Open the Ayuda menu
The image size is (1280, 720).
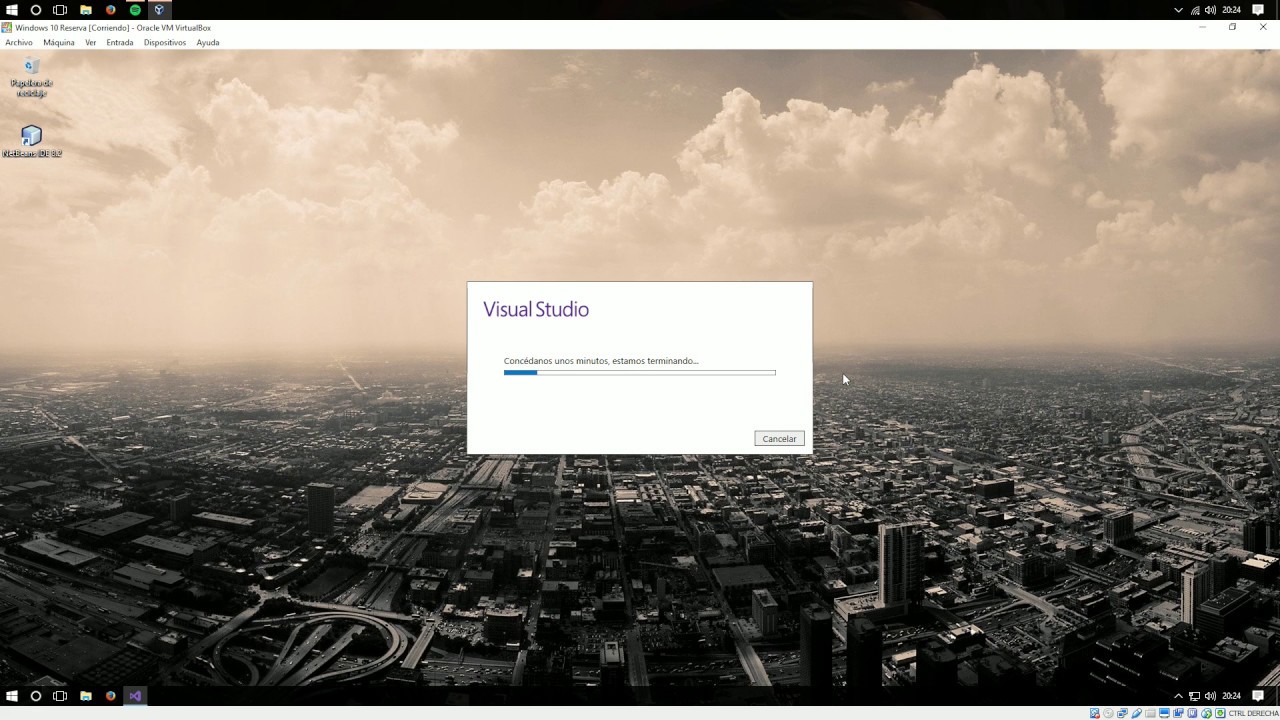pos(208,43)
